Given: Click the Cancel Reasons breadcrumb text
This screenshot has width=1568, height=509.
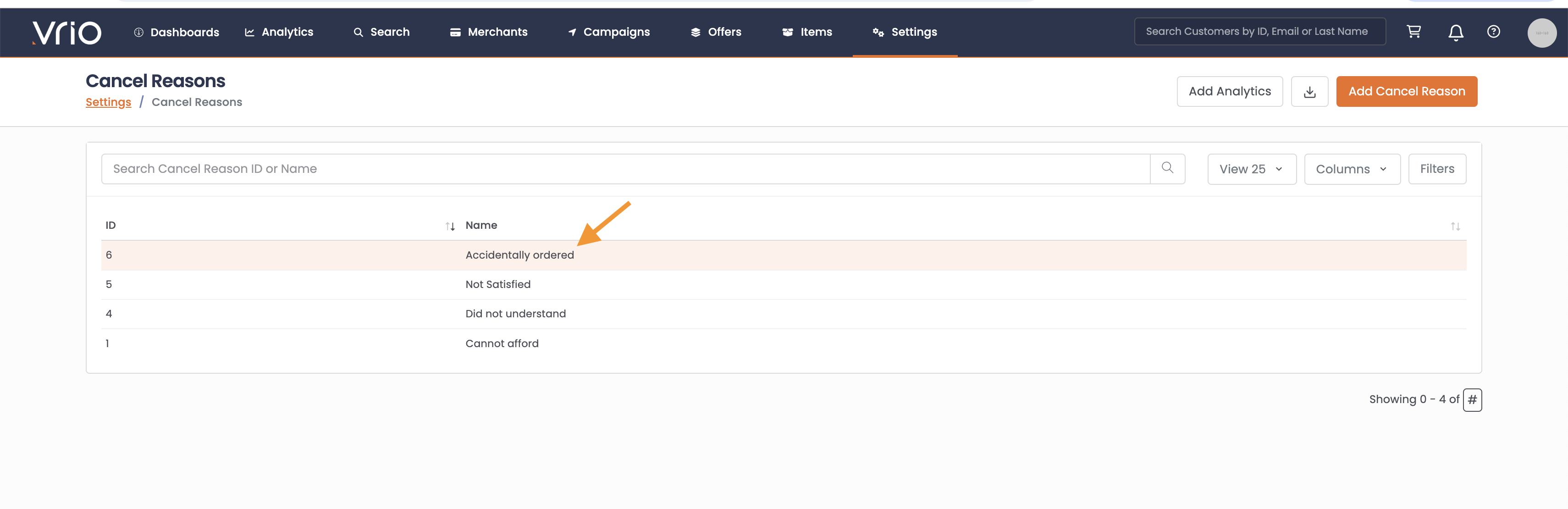Looking at the screenshot, I should pos(197,102).
